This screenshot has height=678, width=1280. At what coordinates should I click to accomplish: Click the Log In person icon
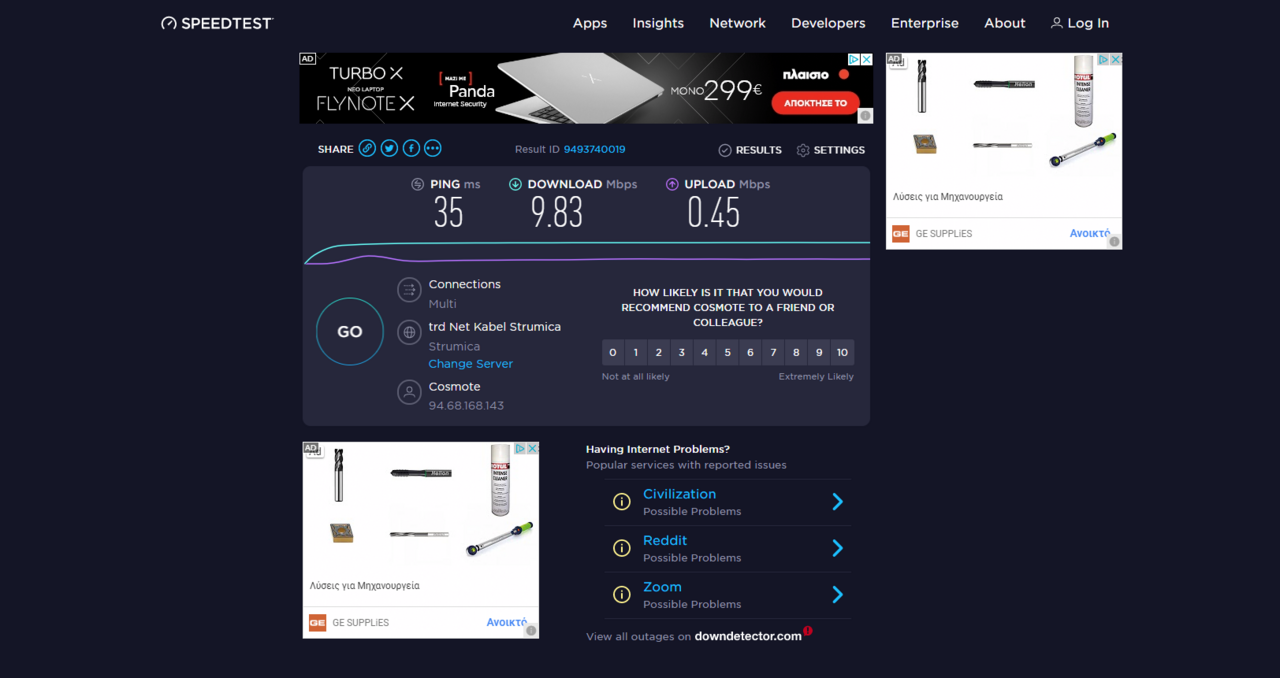coord(1056,23)
